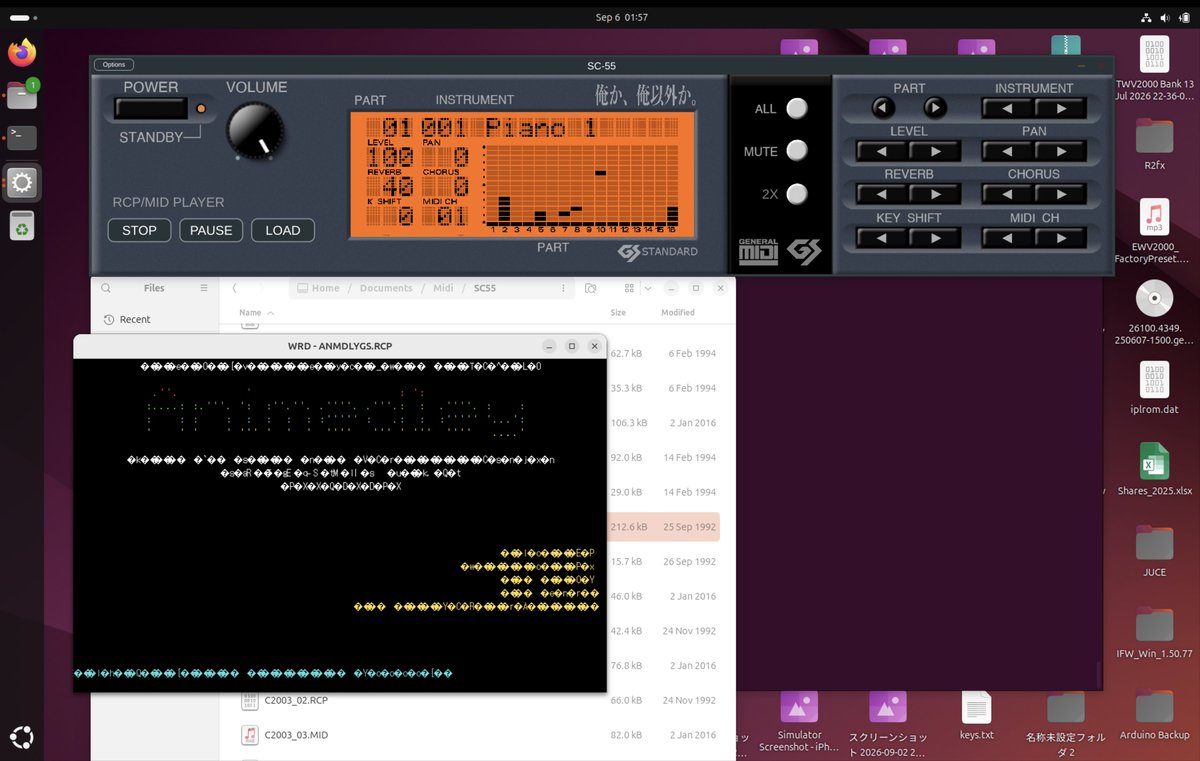
Task: Switch Files to grid view
Action: pos(629,288)
